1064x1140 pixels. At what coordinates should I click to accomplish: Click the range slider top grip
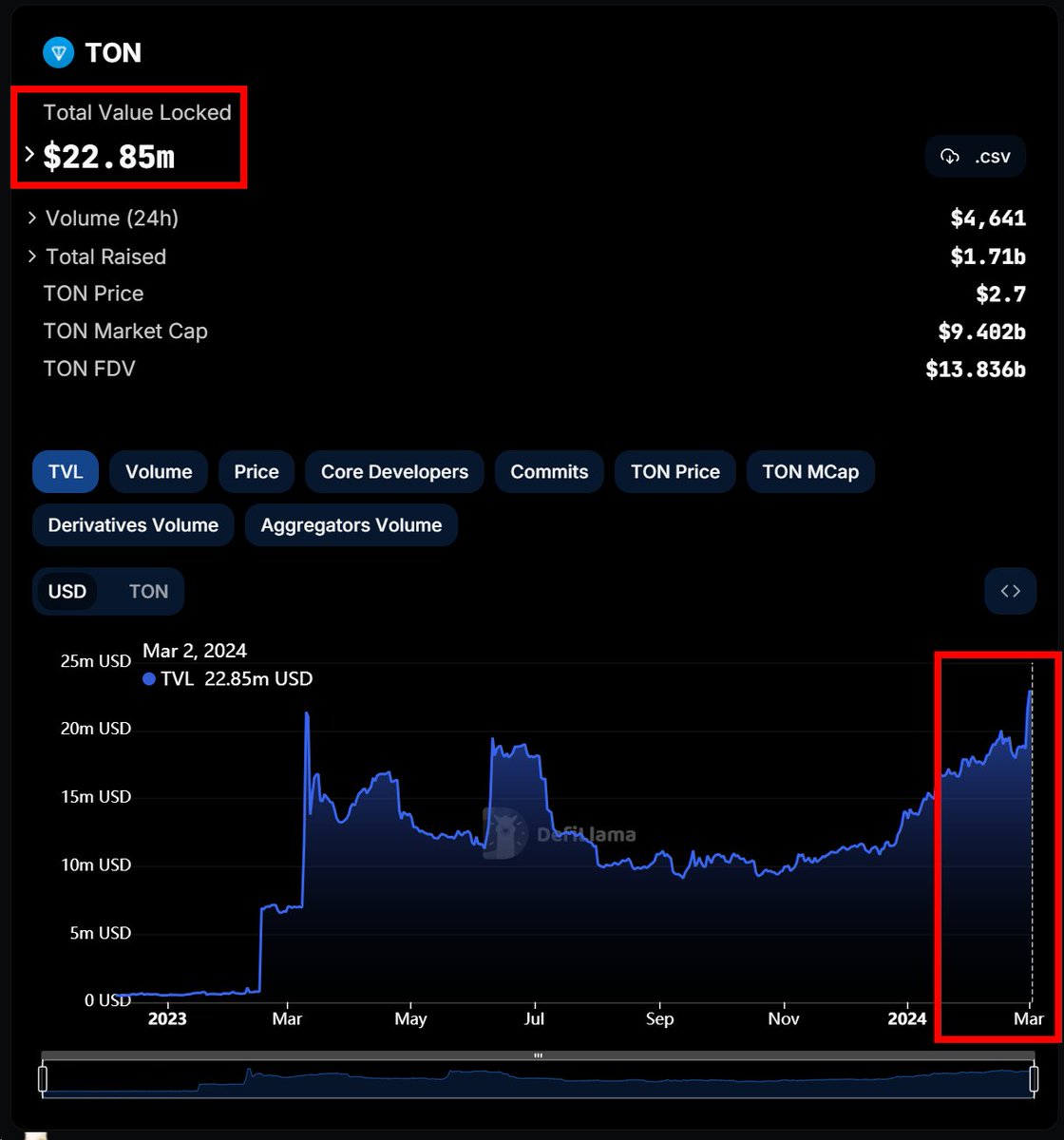coord(538,1055)
